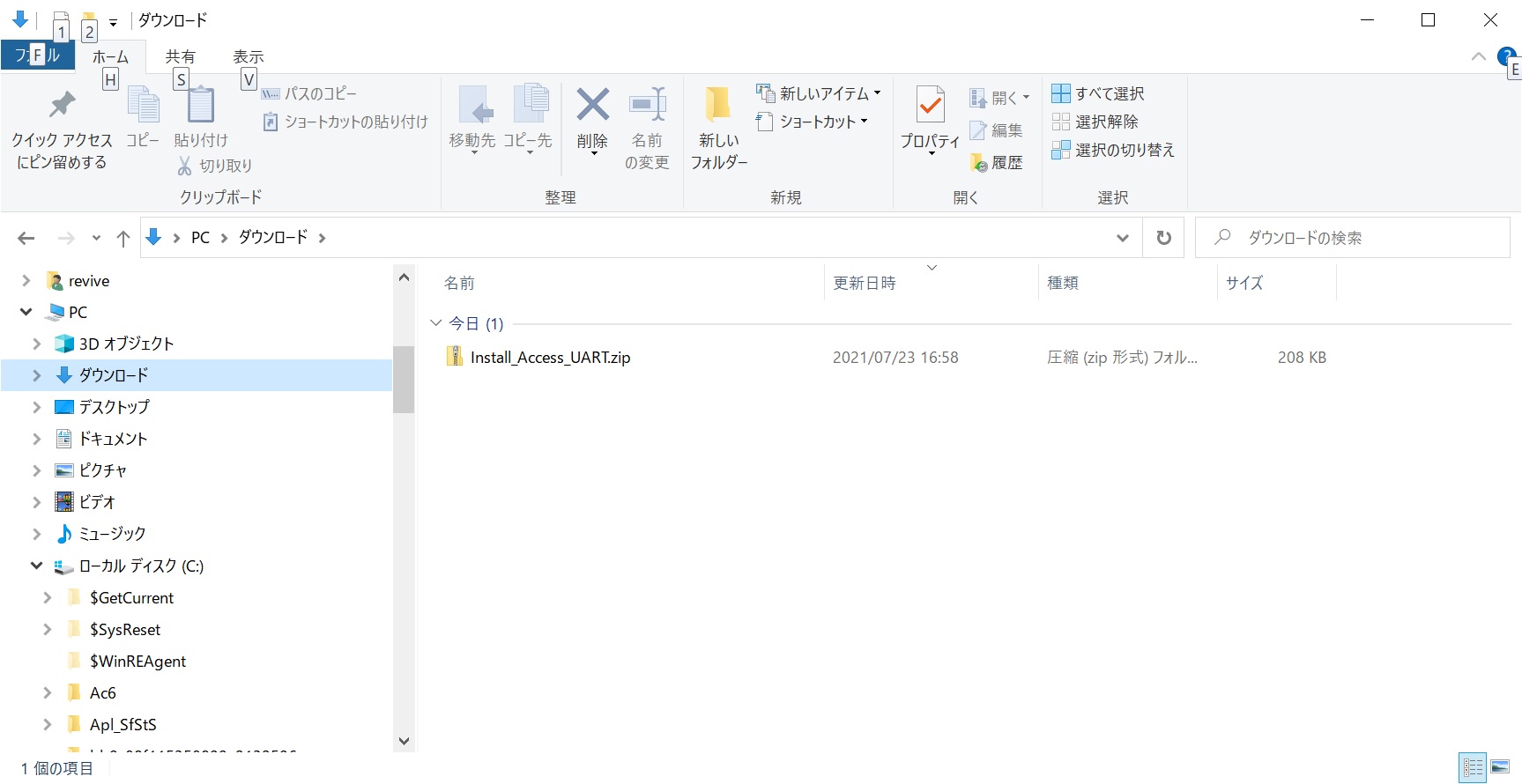This screenshot has height=784, width=1522.
Task: Open recent locations dropdown arrow
Action: point(96,238)
